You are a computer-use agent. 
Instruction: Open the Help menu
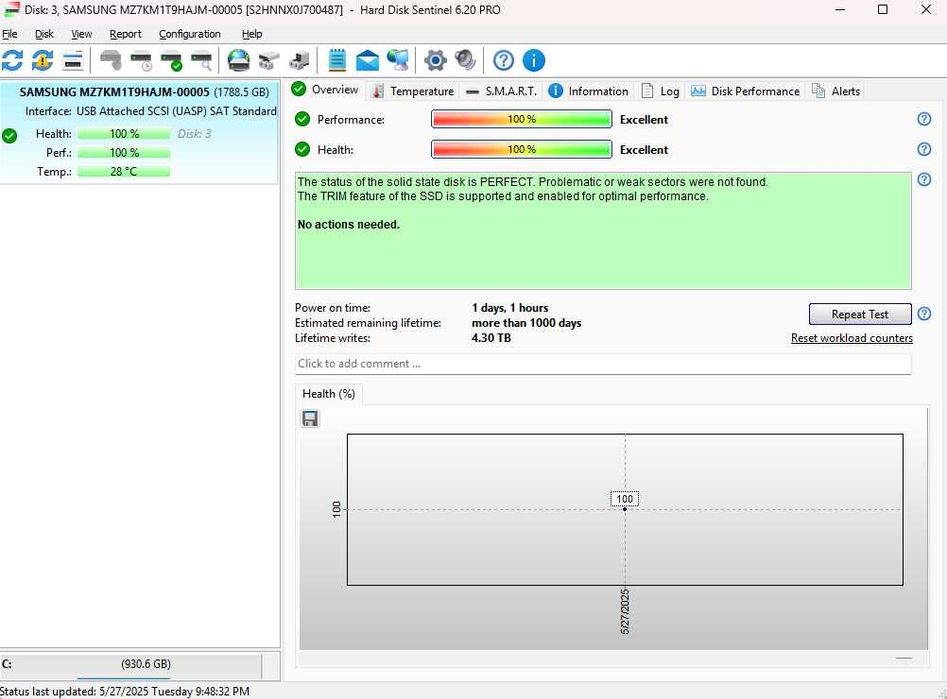252,34
